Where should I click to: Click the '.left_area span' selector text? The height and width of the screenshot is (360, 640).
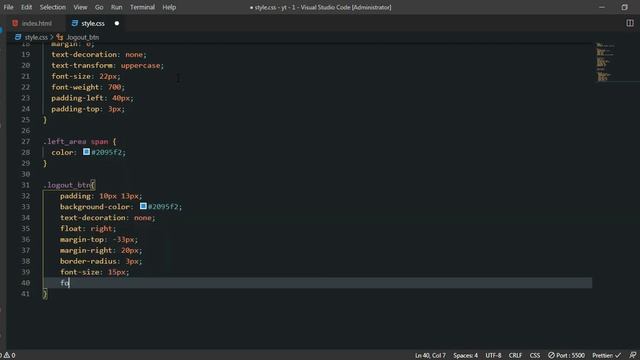(x=76, y=141)
